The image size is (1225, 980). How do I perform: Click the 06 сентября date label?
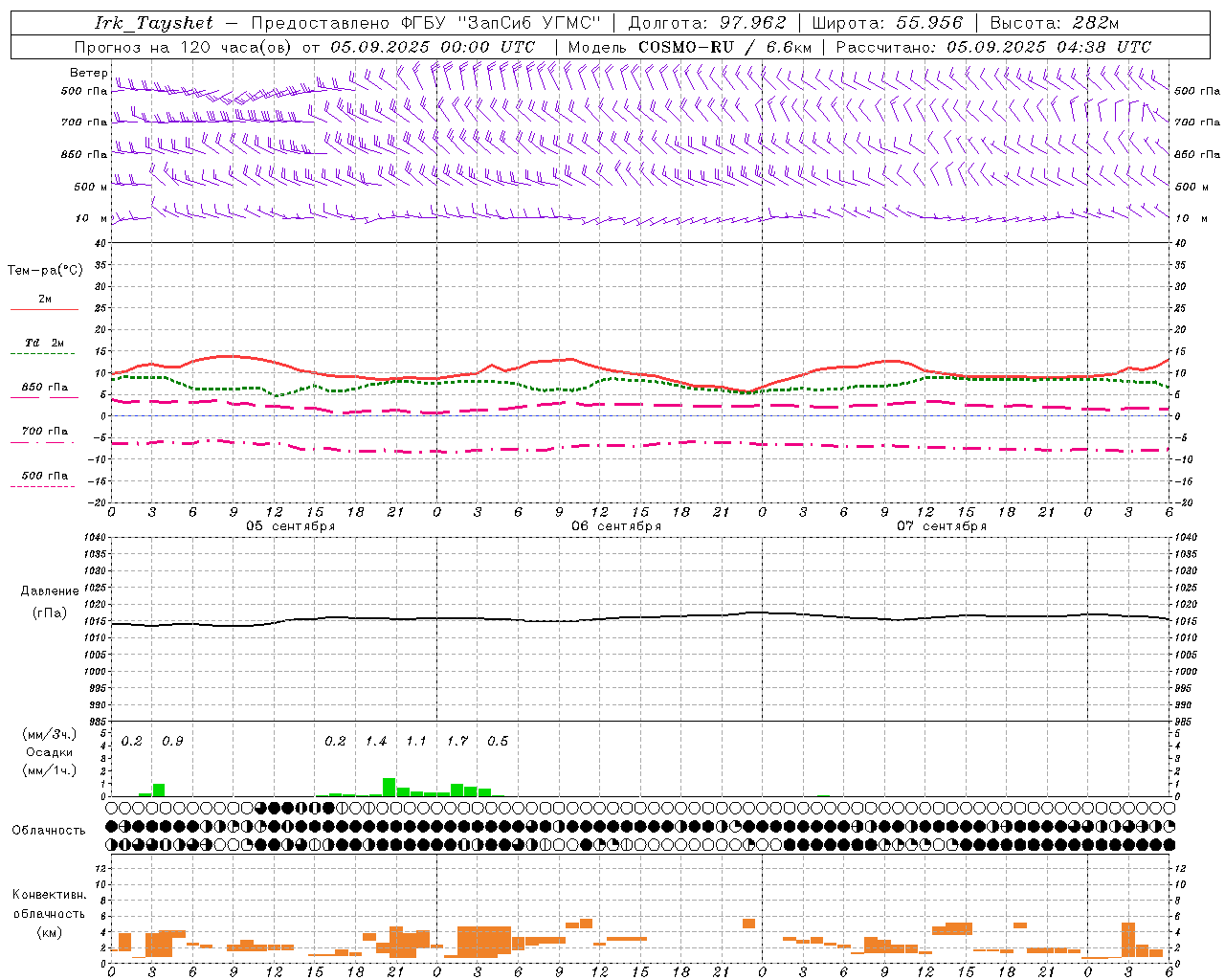pos(616,525)
